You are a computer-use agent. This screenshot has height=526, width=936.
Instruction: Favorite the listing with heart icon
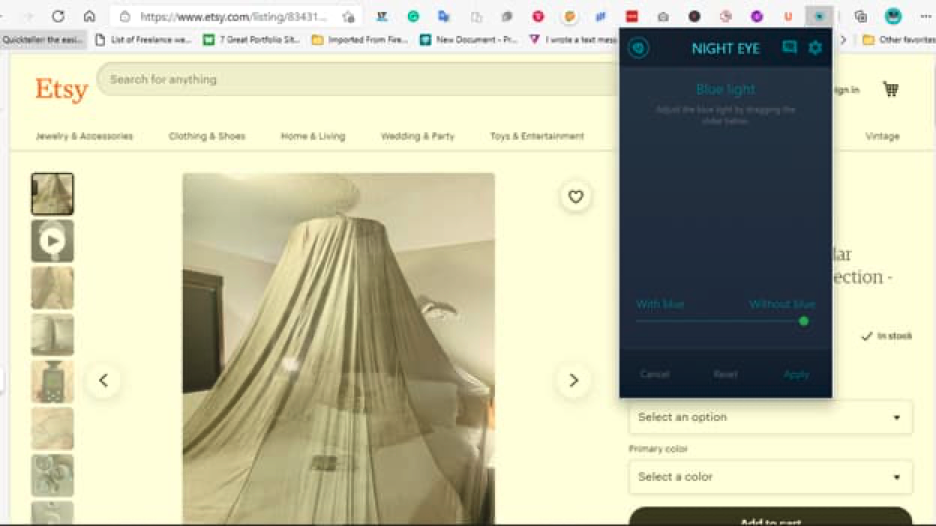pyautogui.click(x=575, y=196)
